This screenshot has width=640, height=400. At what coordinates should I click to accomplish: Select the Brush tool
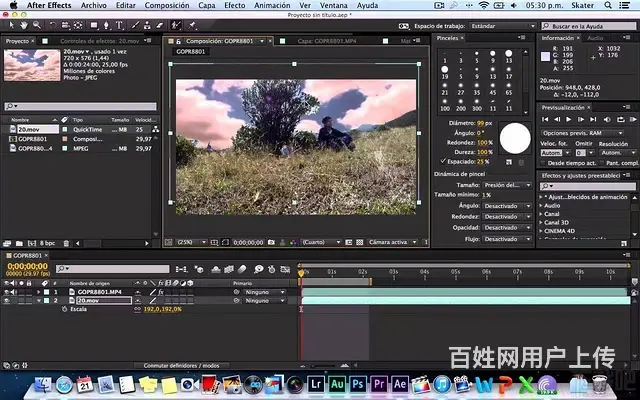click(x=135, y=25)
